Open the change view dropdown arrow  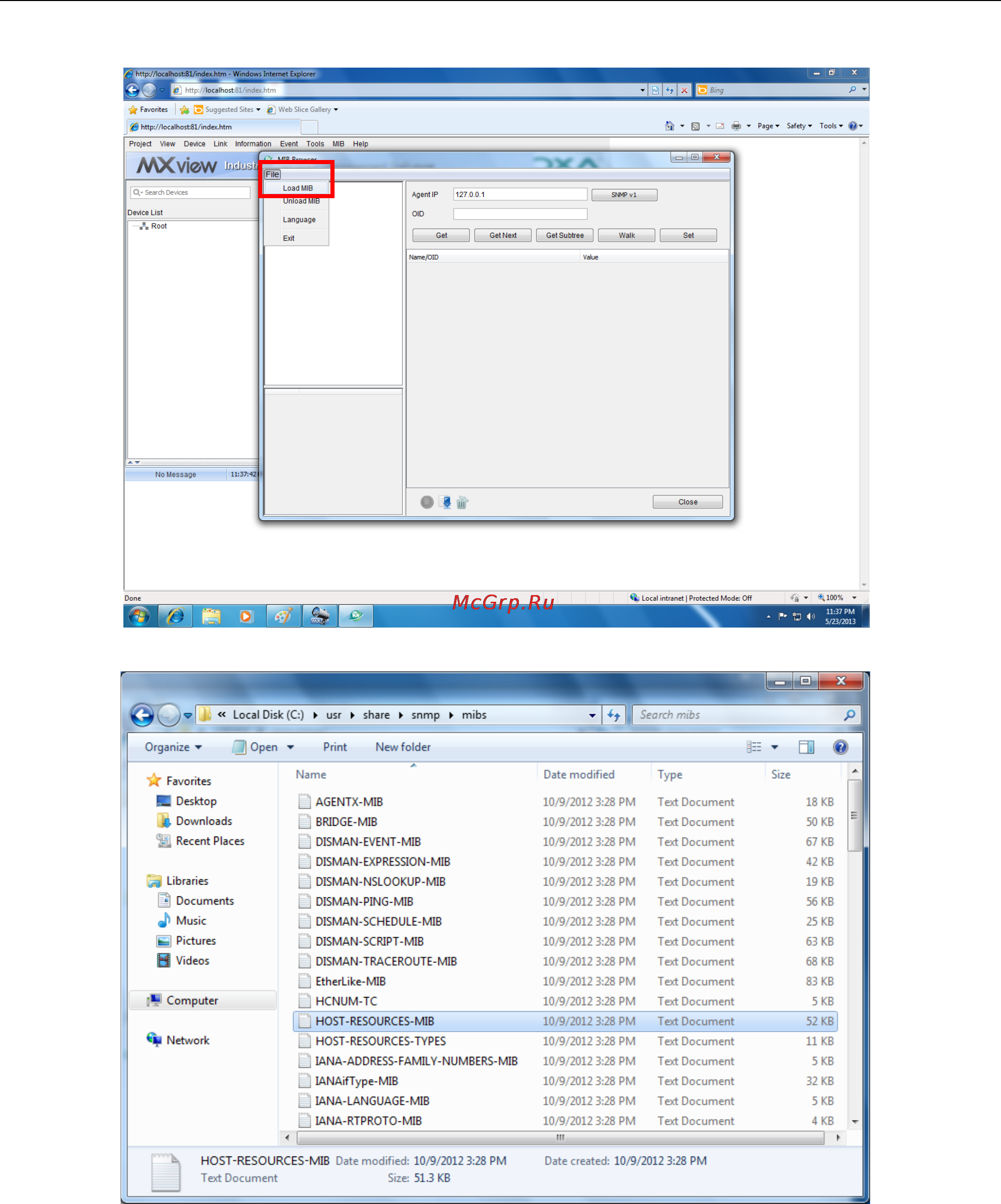[774, 747]
